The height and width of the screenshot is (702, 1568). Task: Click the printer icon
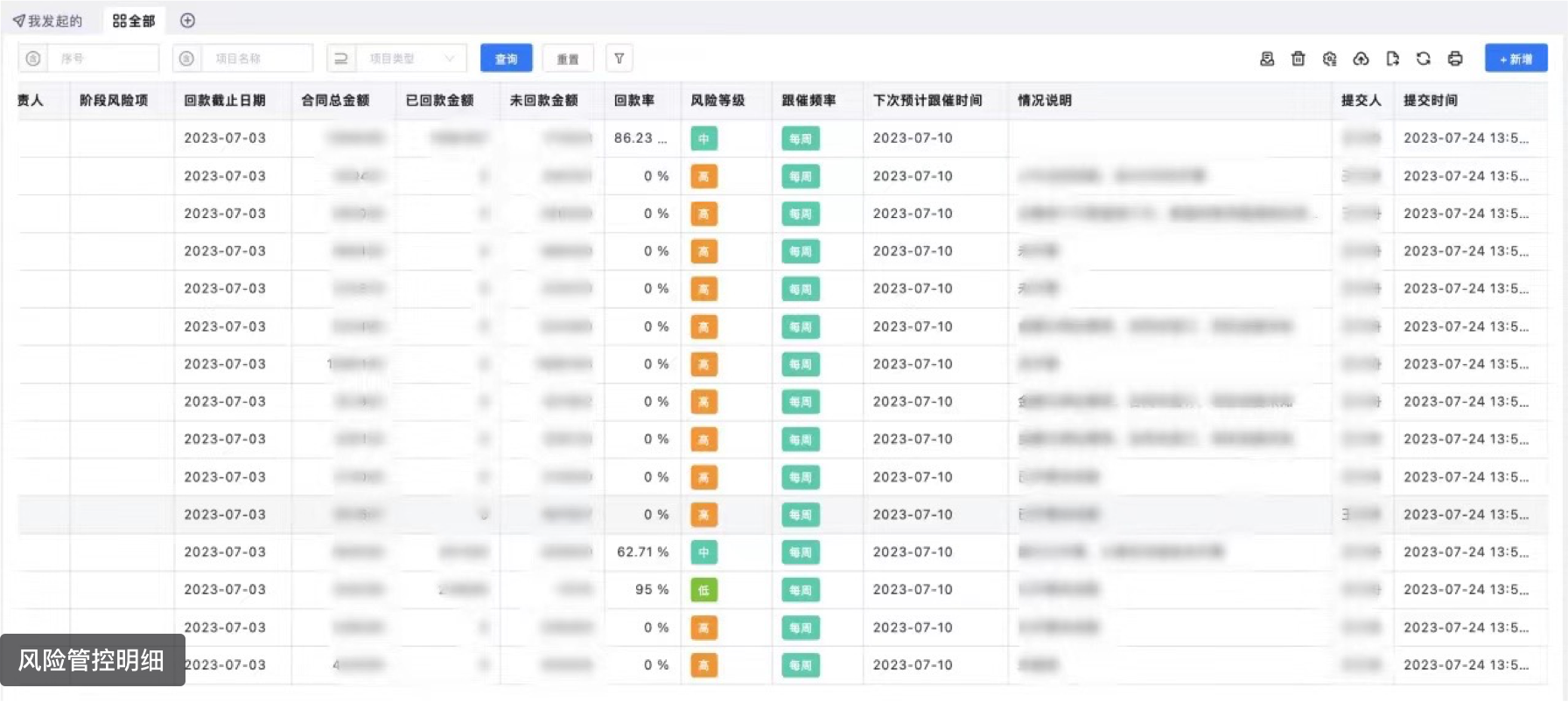[x=1455, y=59]
